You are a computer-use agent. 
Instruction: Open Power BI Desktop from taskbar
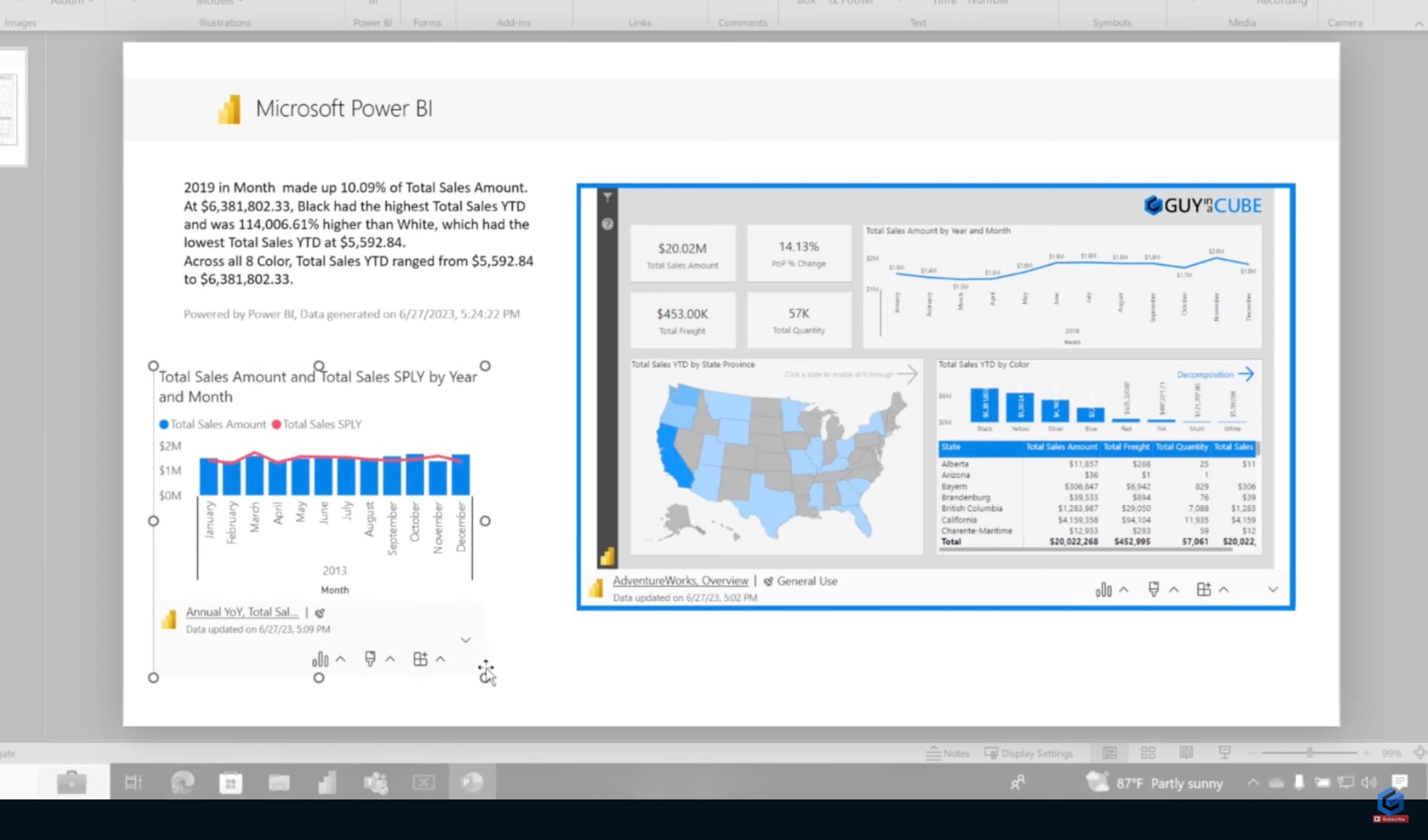coord(327,783)
